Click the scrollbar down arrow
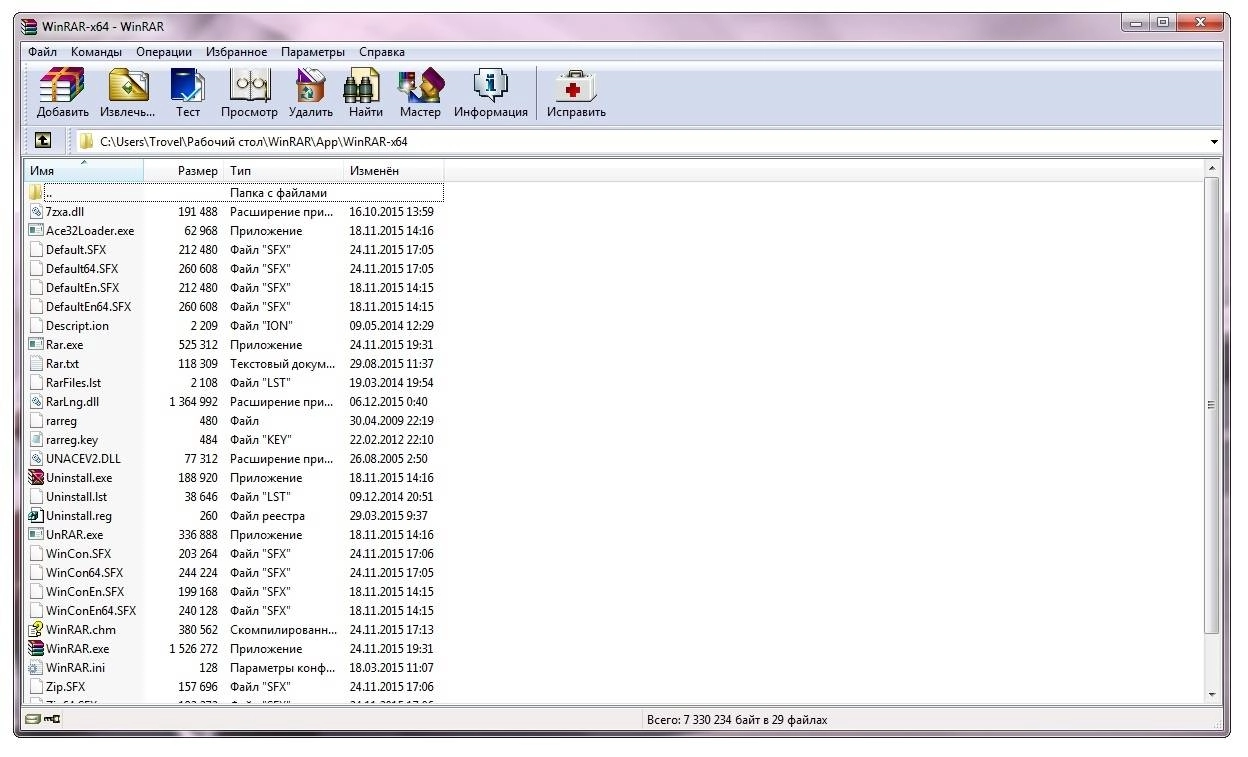This screenshot has width=1248, height=757. point(1212,694)
